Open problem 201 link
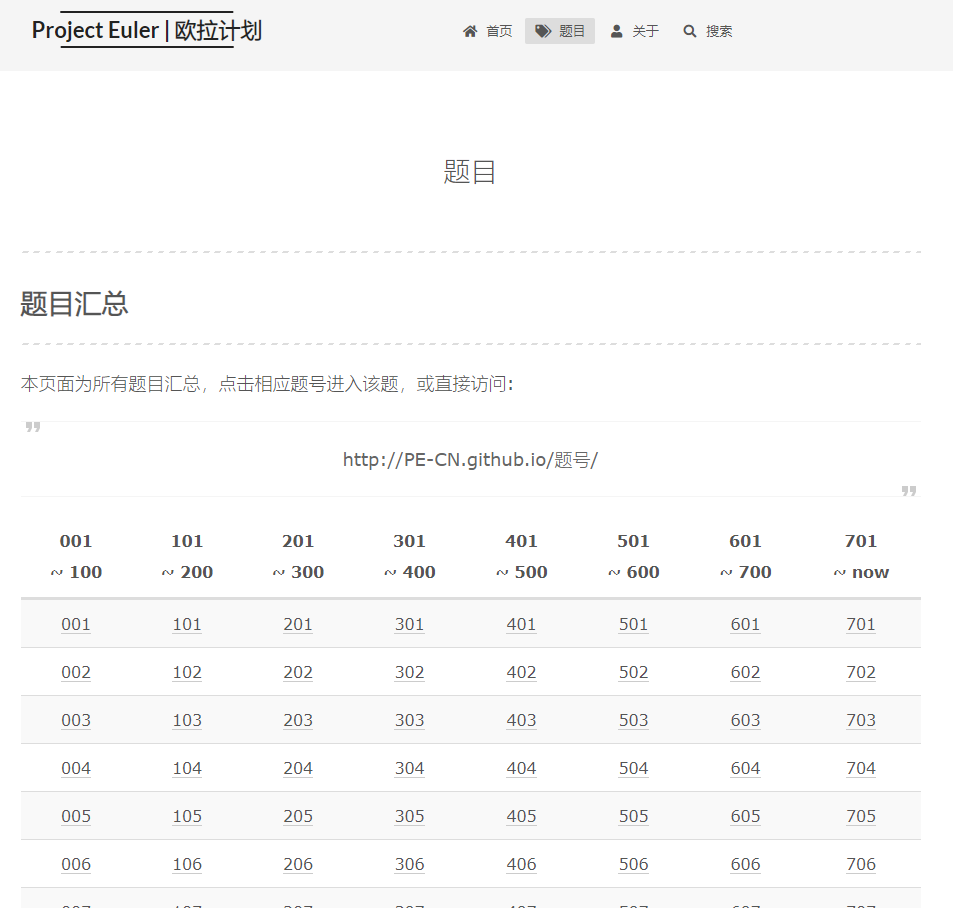The height and width of the screenshot is (908, 953). (x=298, y=624)
